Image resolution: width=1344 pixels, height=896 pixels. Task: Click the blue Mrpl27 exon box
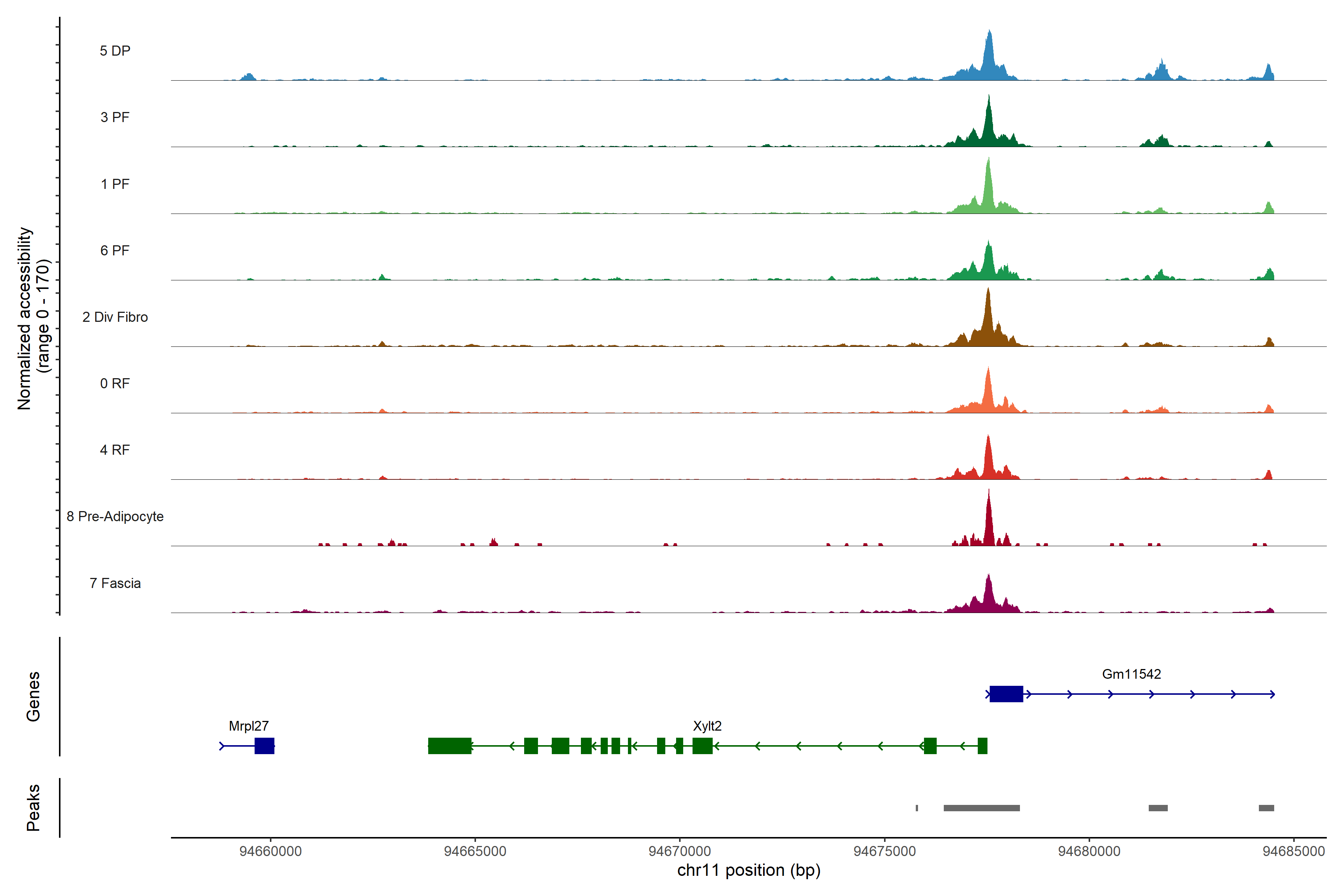[x=264, y=746]
